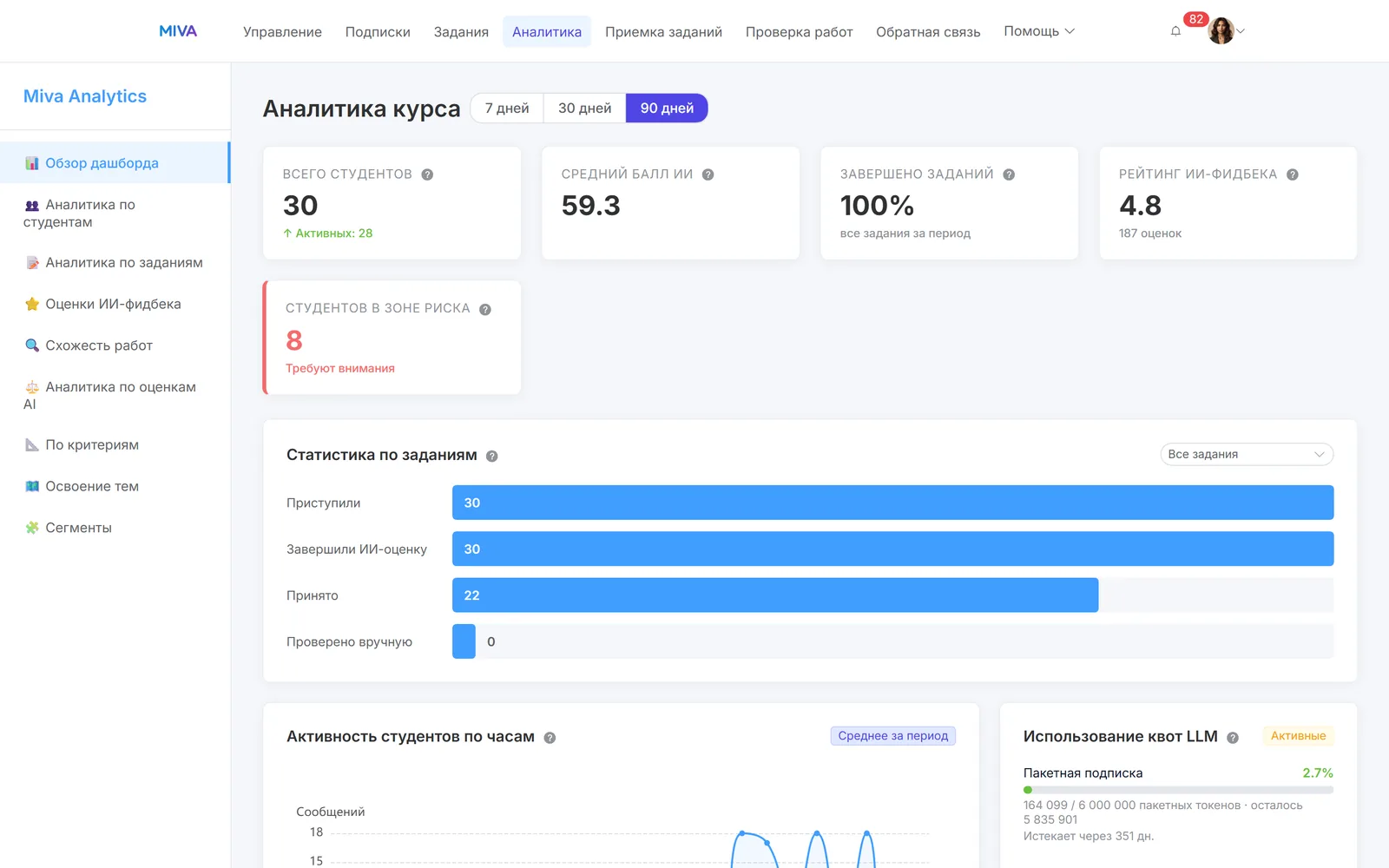The height and width of the screenshot is (868, 1389).
Task: Click the magnifier icon beside Схожесть работ
Action: (x=32, y=345)
